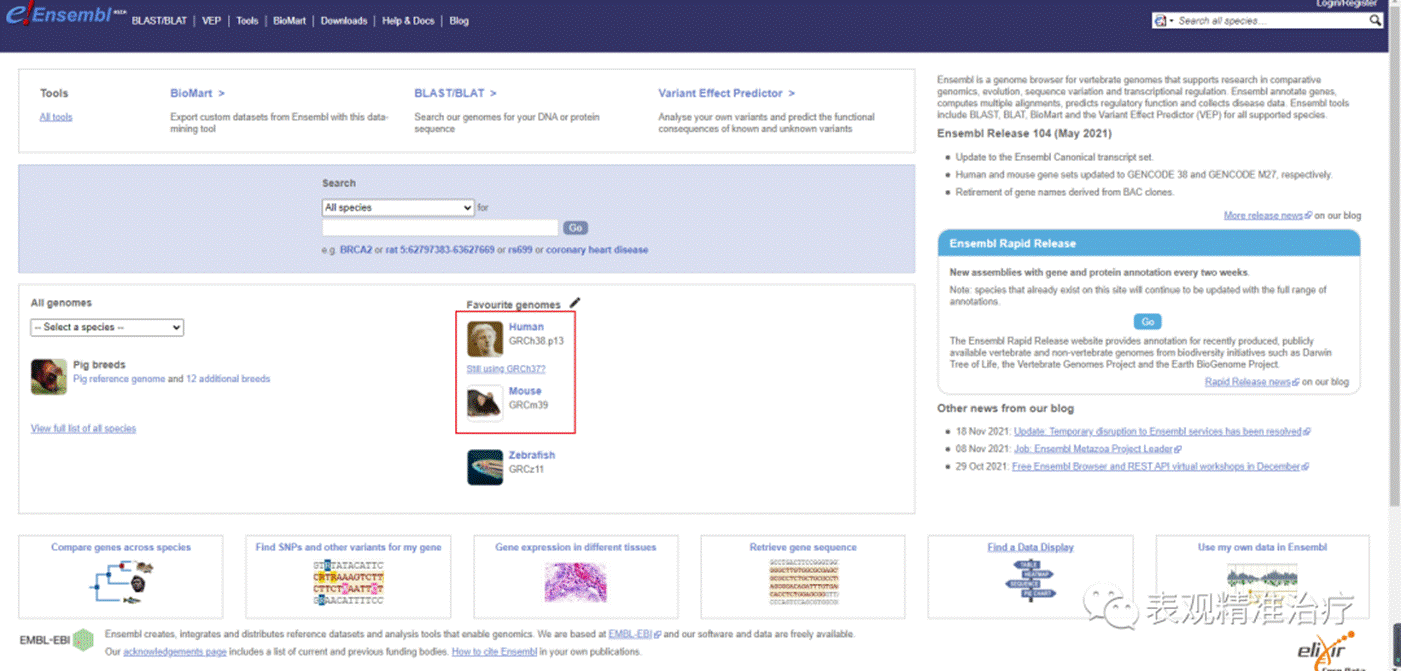Open Use my own data in Ensembl link
1401x671 pixels.
coord(1262,547)
